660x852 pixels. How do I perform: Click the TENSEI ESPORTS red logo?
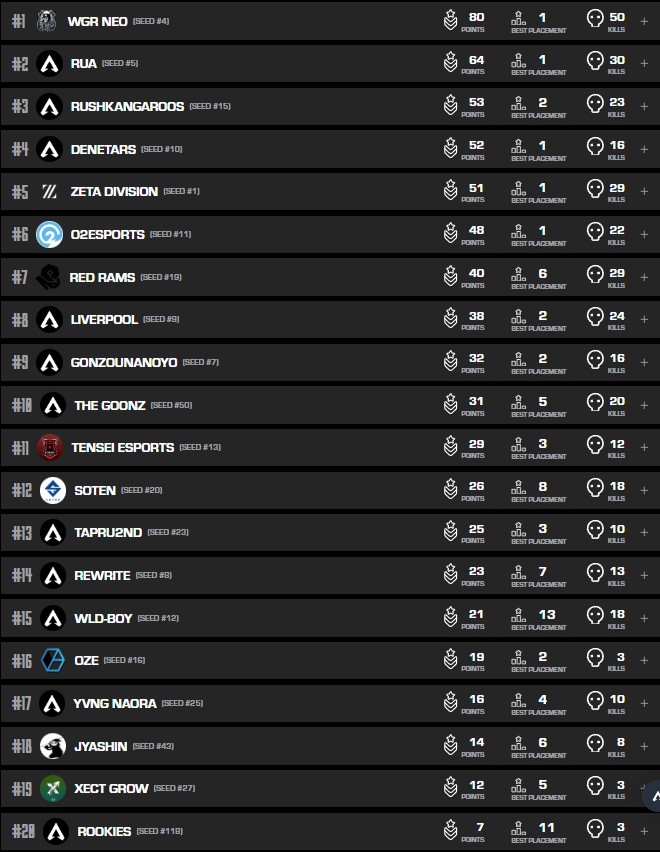(50, 447)
